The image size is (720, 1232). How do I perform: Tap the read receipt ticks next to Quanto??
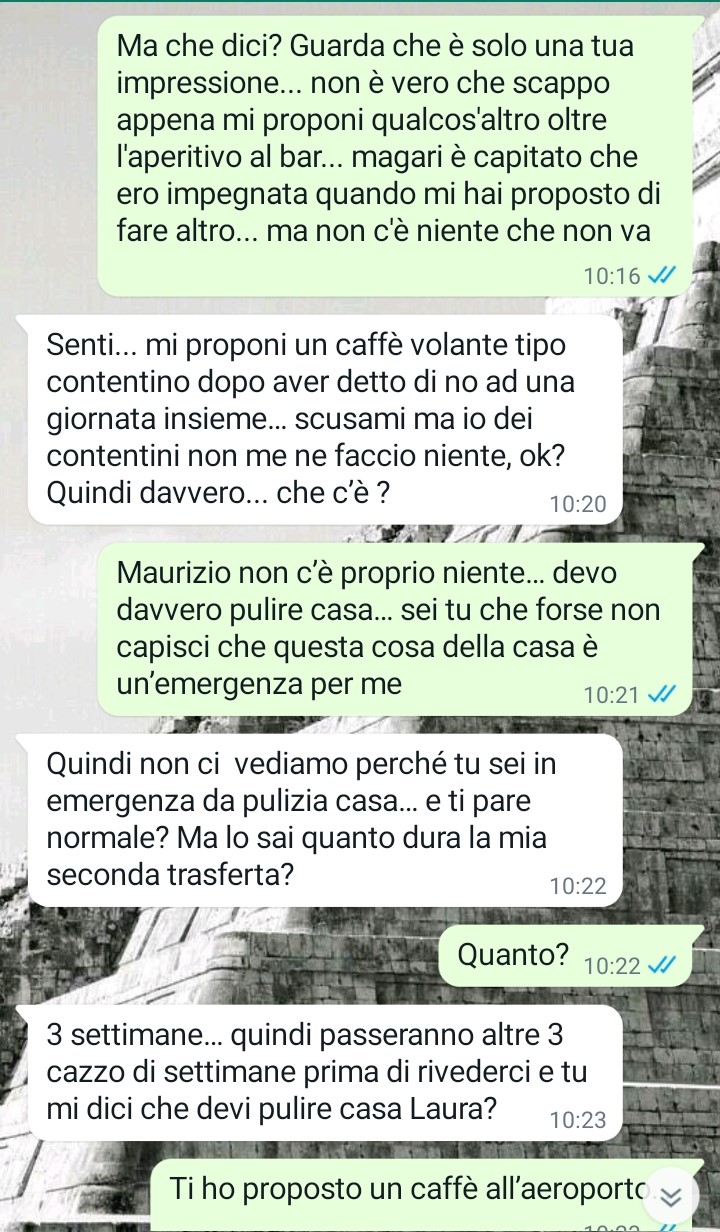pyautogui.click(x=662, y=965)
